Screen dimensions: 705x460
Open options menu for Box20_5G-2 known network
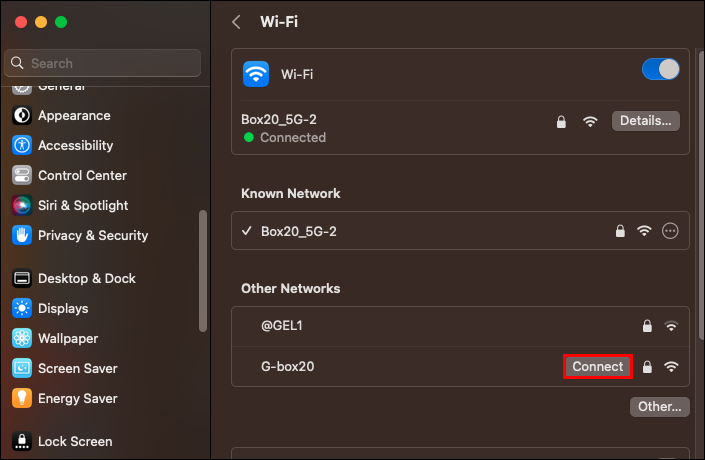pyautogui.click(x=670, y=231)
